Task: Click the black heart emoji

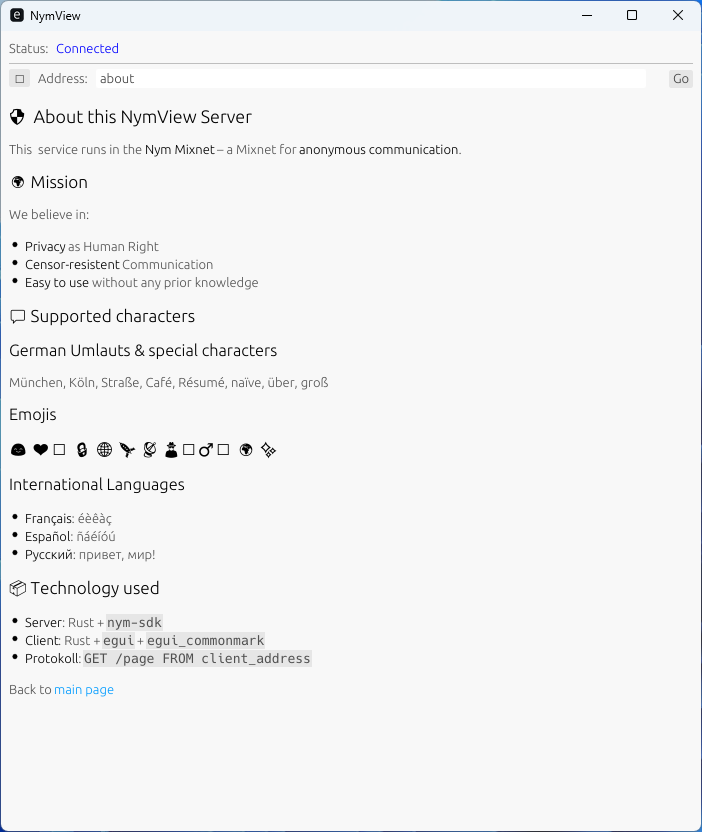Action: 40,451
